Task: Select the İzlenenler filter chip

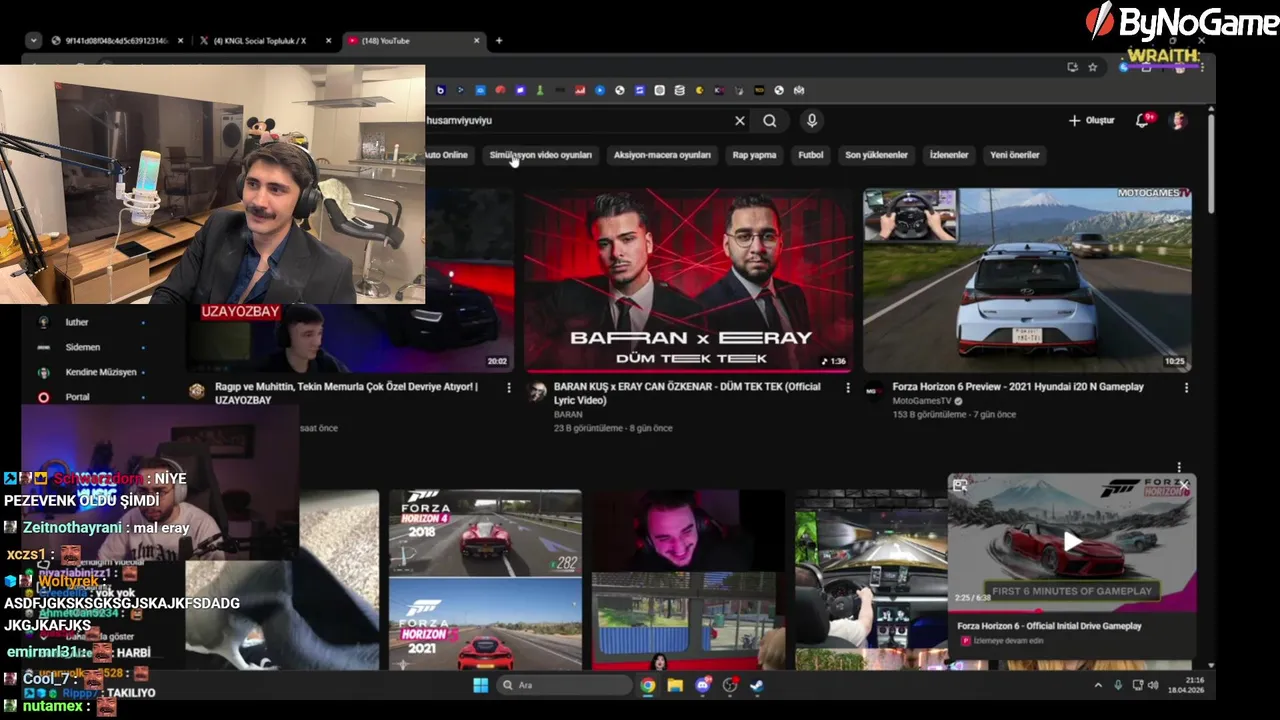Action: [949, 155]
